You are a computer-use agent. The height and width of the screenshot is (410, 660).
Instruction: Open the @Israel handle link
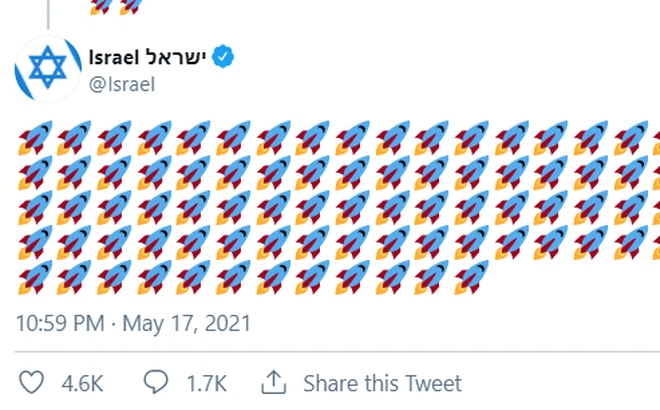tap(122, 84)
